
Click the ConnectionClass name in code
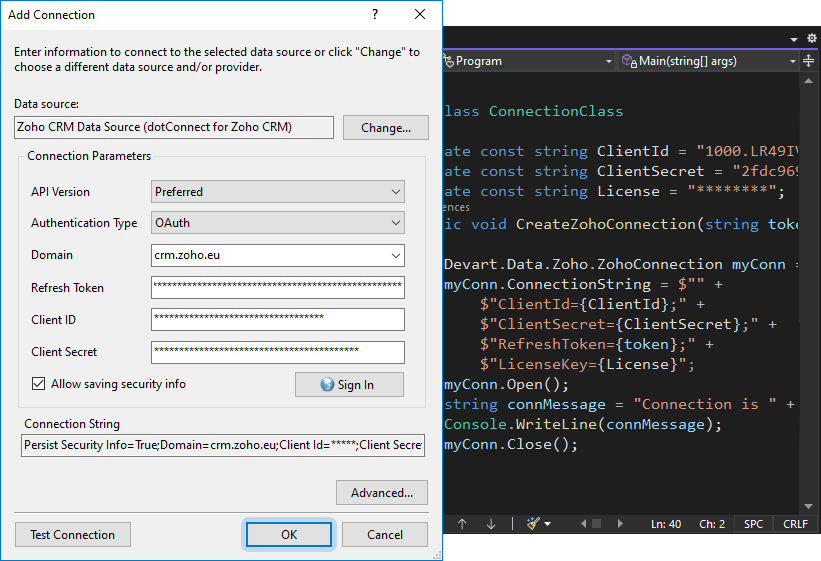point(556,111)
